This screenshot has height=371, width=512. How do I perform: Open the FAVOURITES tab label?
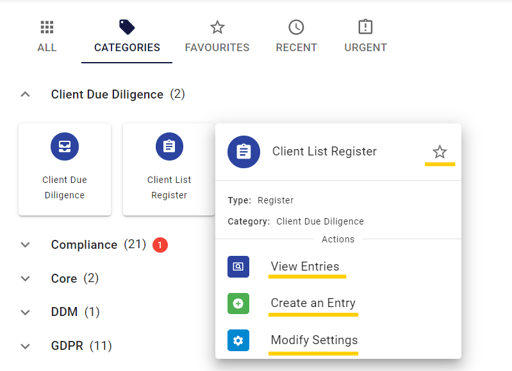(x=217, y=47)
